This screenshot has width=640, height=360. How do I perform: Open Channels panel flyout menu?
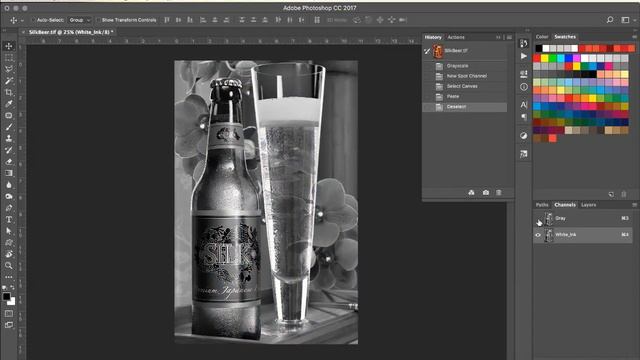[634, 205]
